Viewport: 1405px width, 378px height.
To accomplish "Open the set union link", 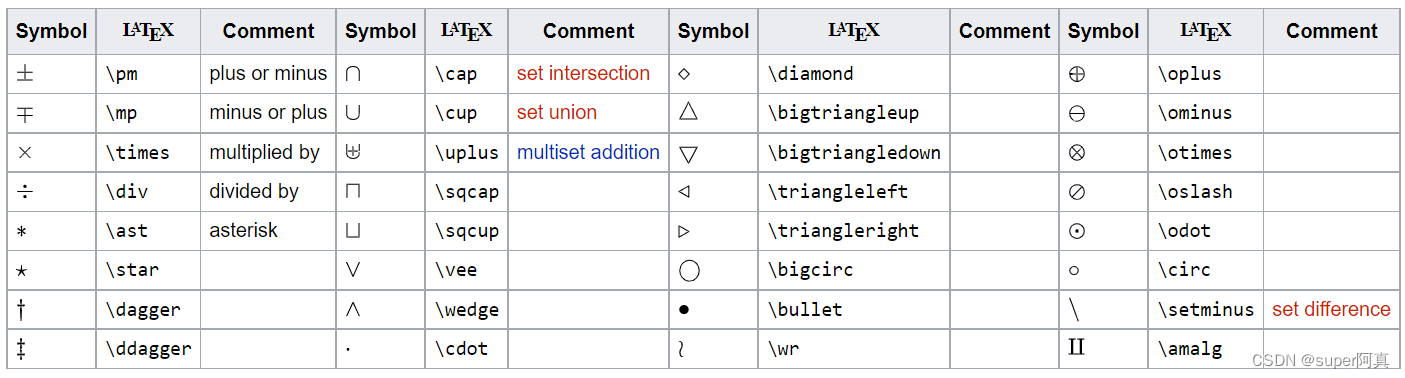I will click(557, 112).
